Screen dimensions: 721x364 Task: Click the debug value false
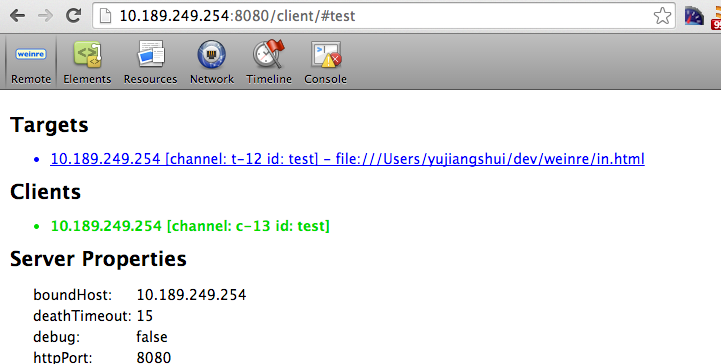click(152, 337)
